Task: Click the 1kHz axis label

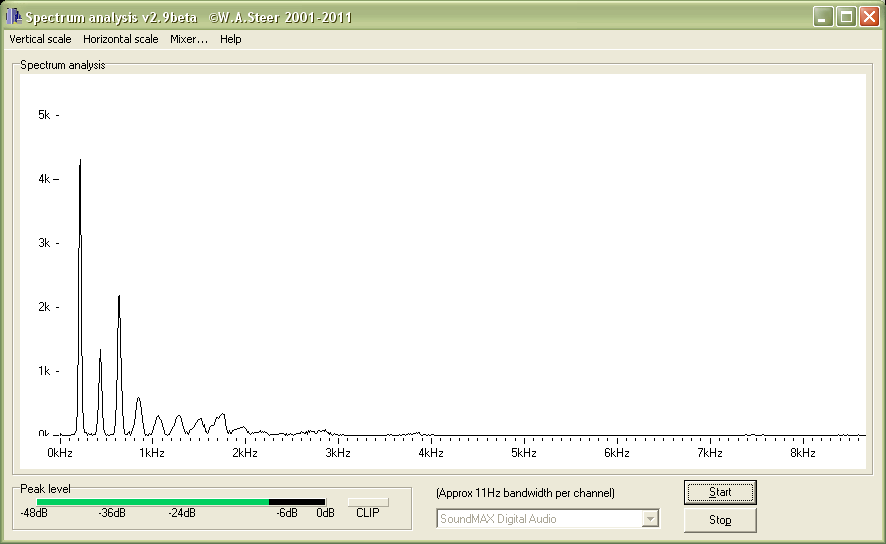Action: 152,452
